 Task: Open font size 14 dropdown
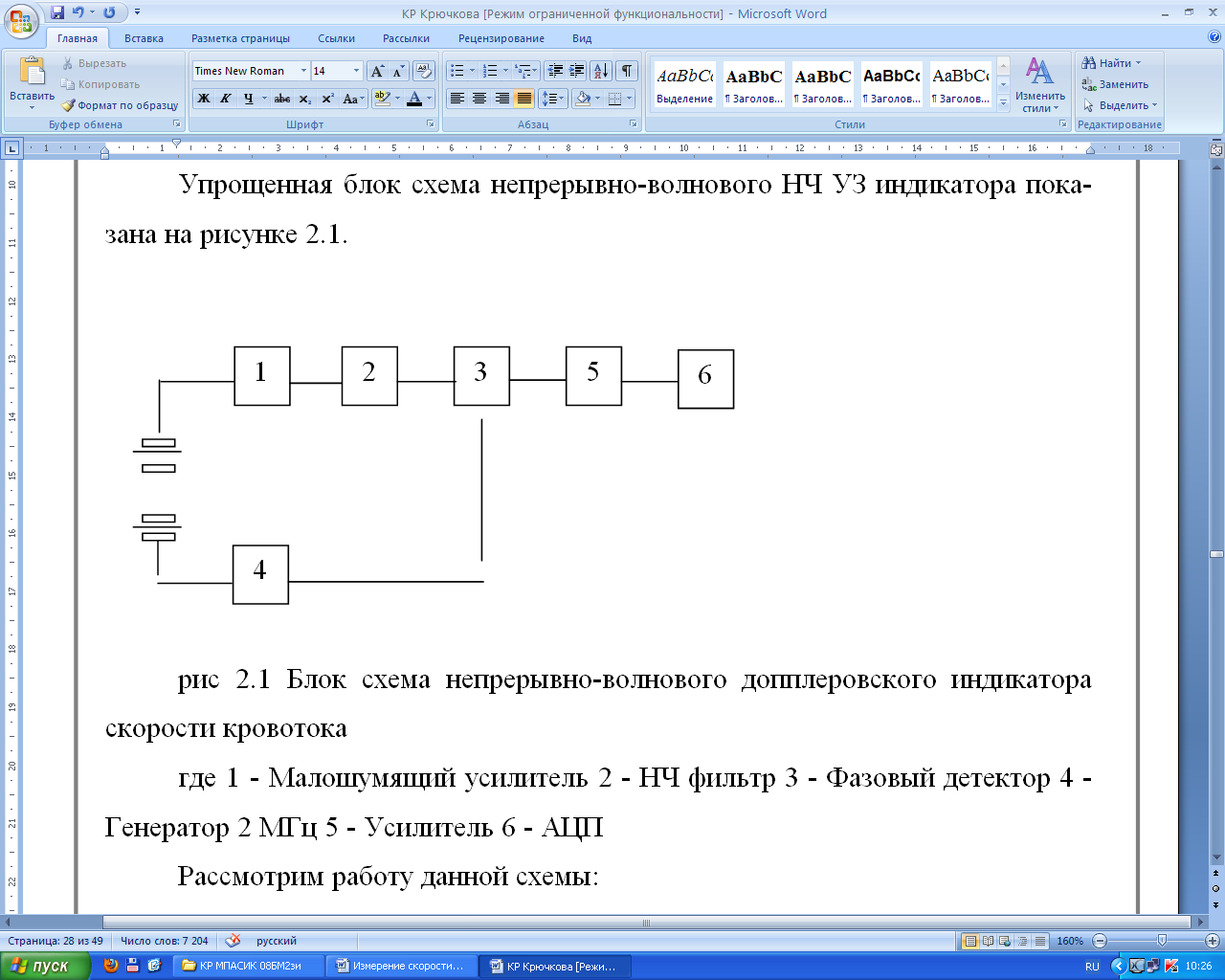[x=357, y=71]
